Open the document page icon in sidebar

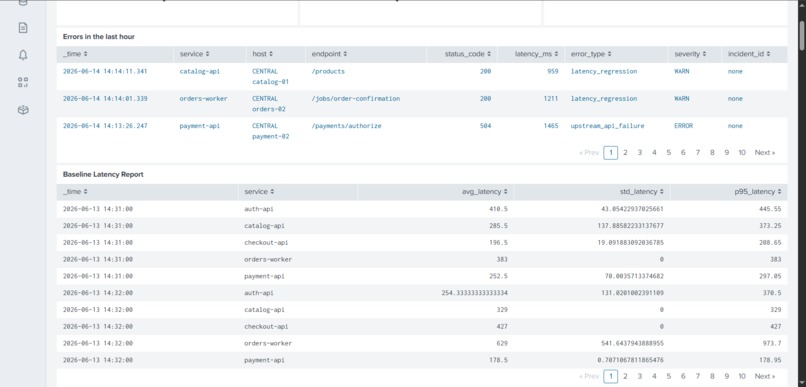coord(23,28)
